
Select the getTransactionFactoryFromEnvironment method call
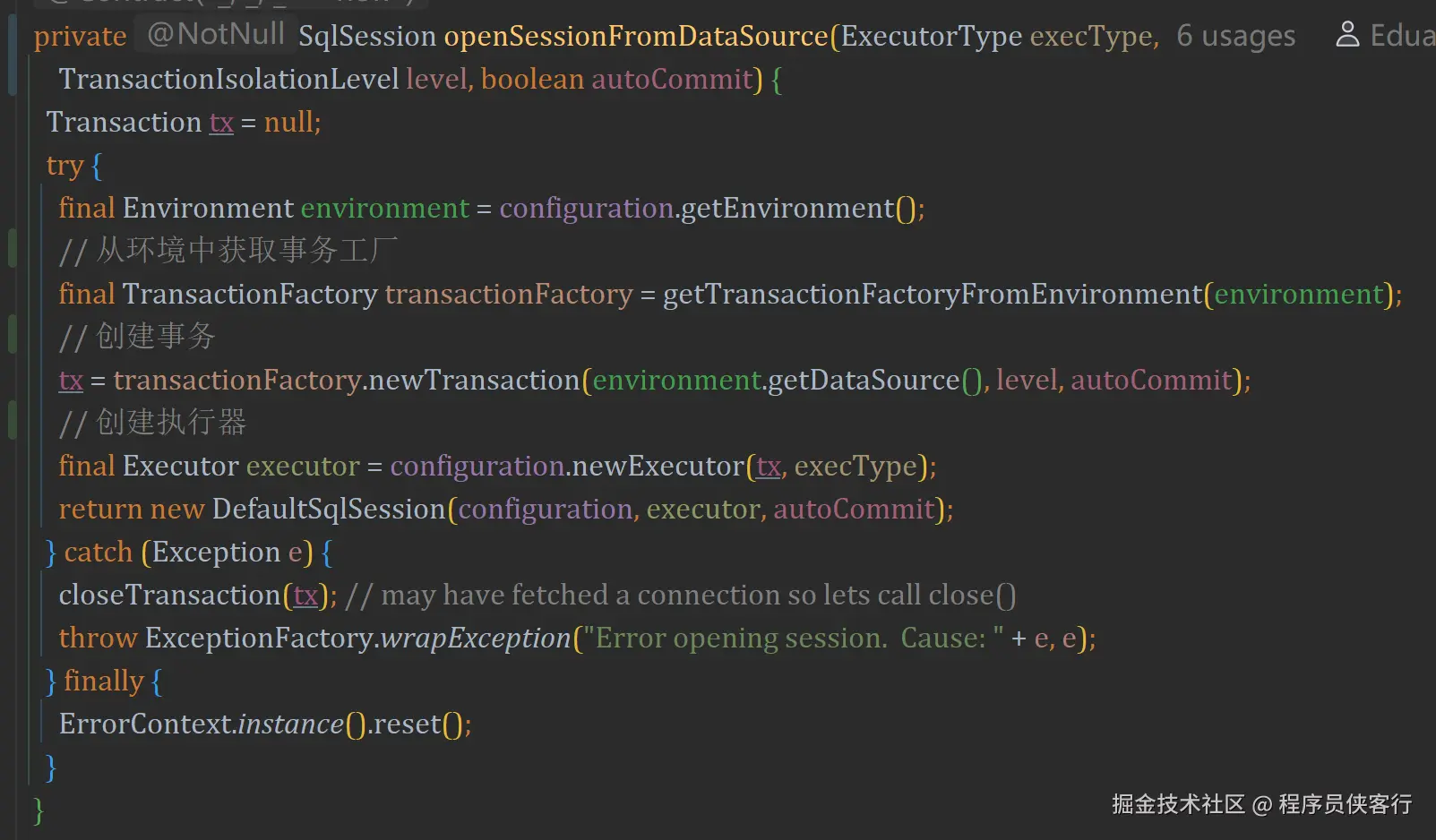[x=932, y=295]
